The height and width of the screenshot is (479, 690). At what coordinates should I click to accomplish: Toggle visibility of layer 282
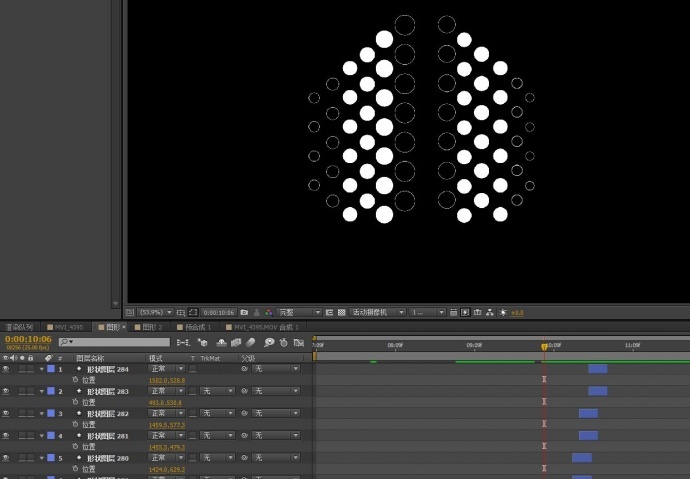tap(6, 413)
